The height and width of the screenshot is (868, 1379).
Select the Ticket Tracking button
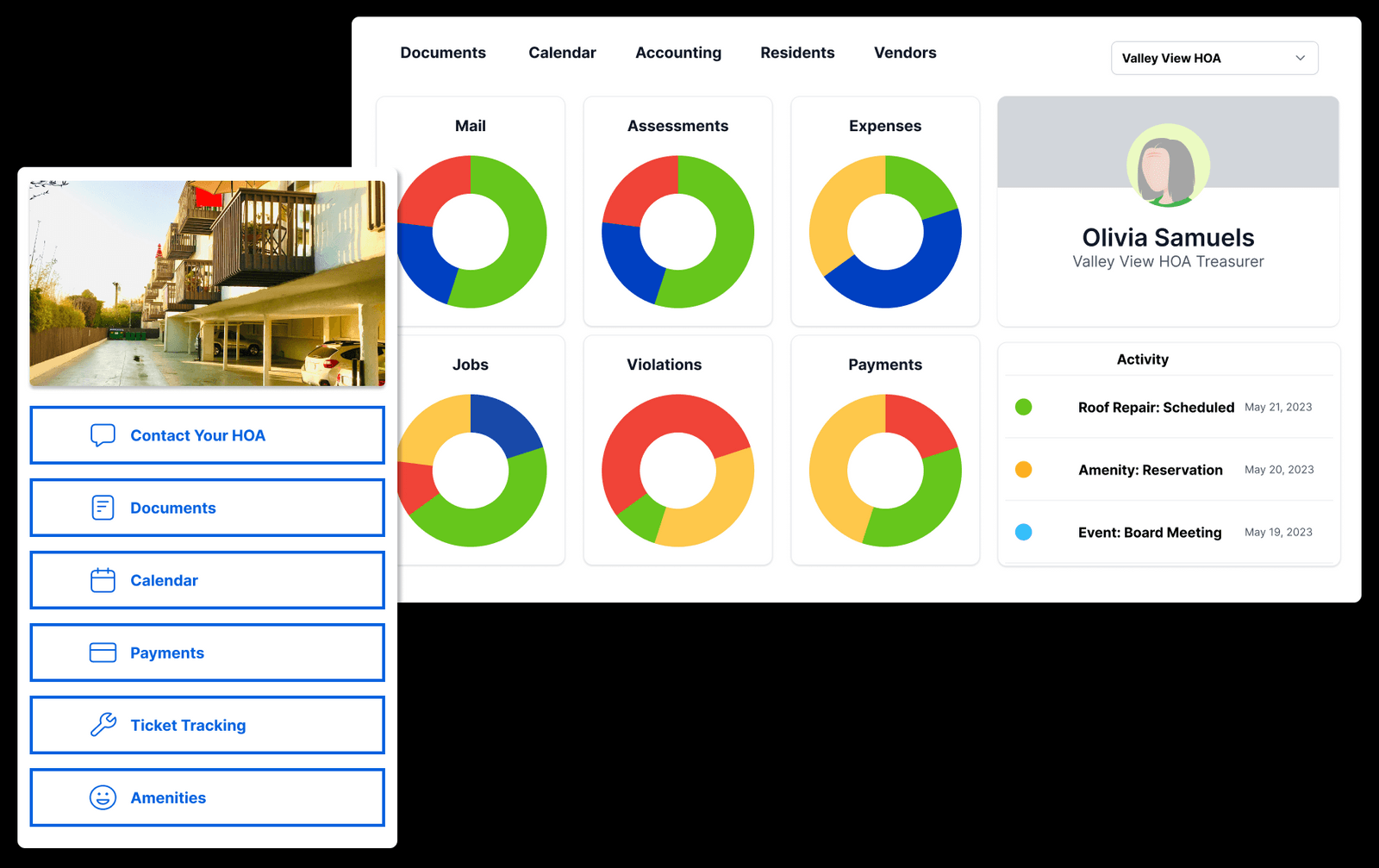coord(207,724)
